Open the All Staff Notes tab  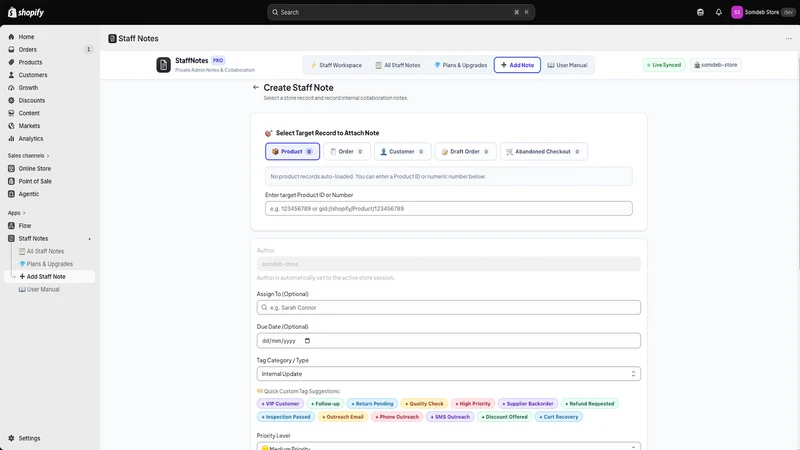pyautogui.click(x=398, y=65)
